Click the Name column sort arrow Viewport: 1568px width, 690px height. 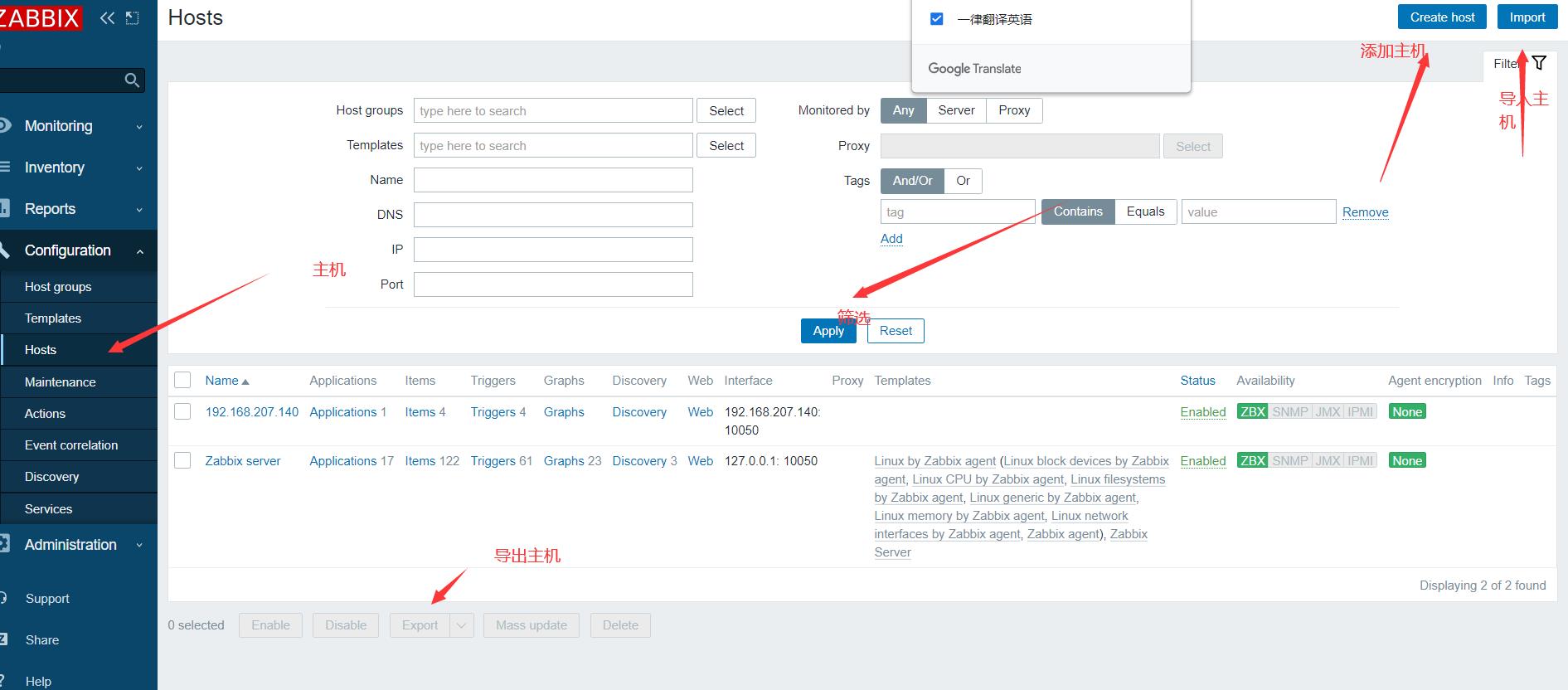click(245, 381)
